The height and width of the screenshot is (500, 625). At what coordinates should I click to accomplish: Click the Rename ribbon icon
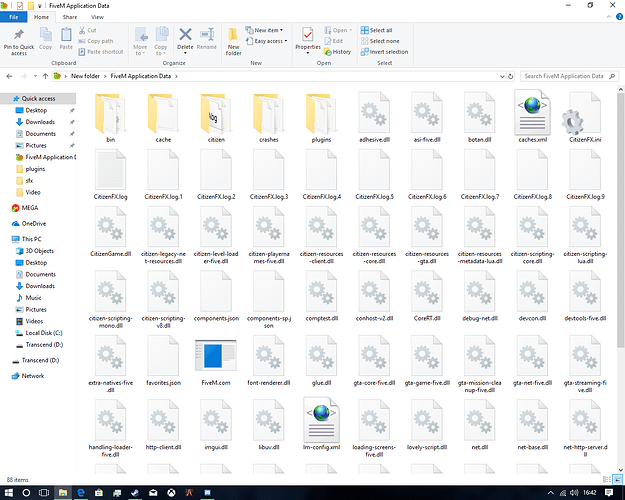click(x=207, y=39)
